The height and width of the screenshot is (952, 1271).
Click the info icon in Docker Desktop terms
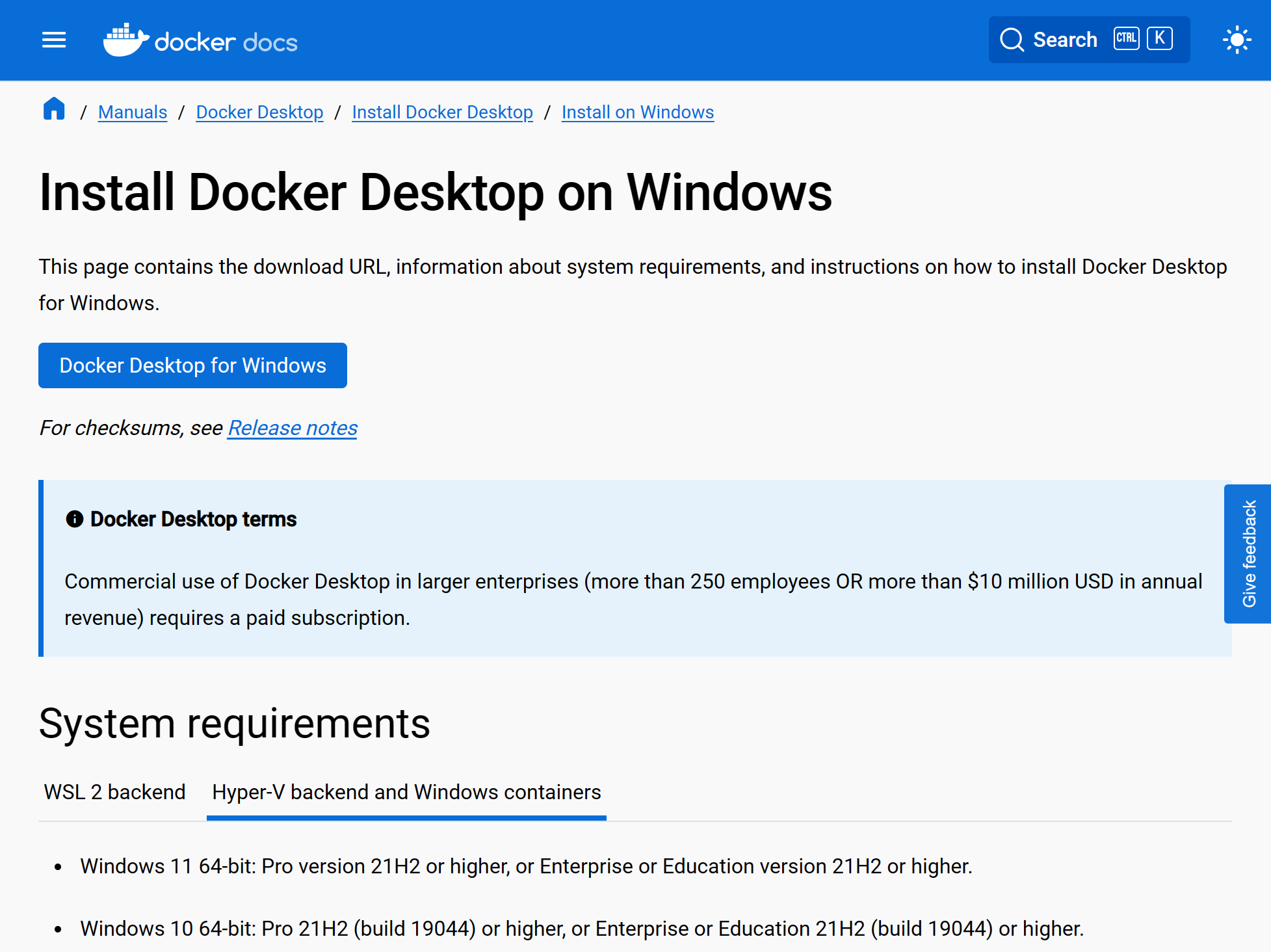[x=74, y=518]
